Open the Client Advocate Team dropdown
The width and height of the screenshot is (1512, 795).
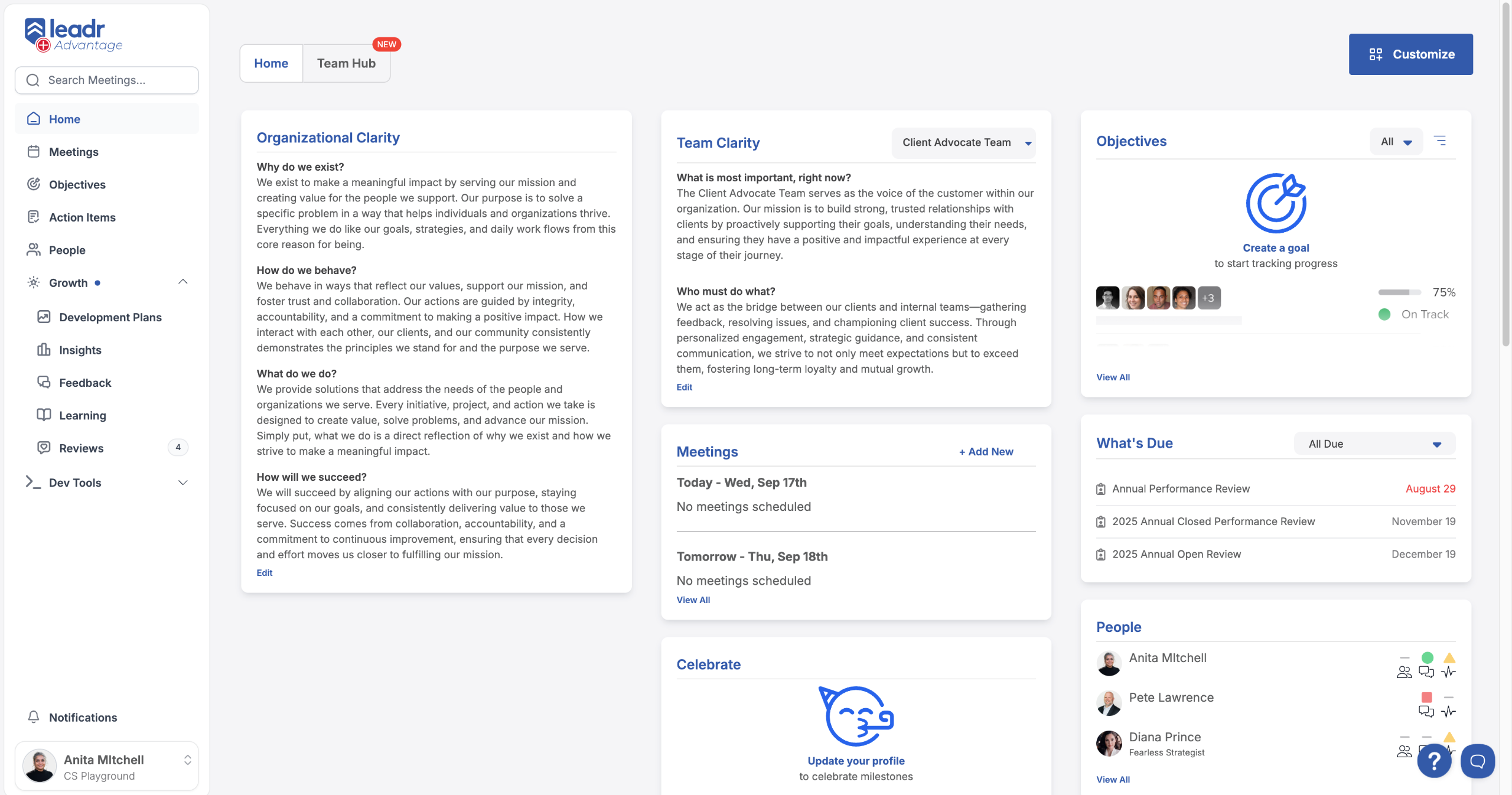963,142
